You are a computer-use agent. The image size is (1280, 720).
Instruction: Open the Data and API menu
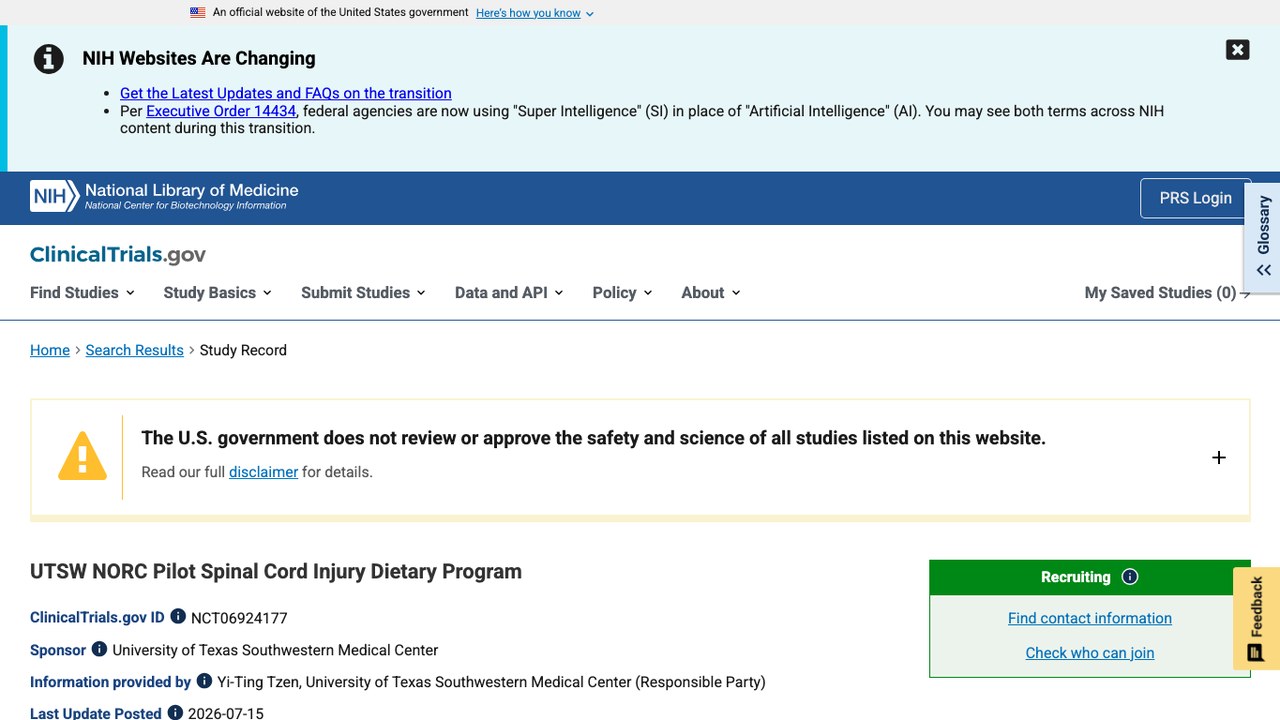[509, 292]
